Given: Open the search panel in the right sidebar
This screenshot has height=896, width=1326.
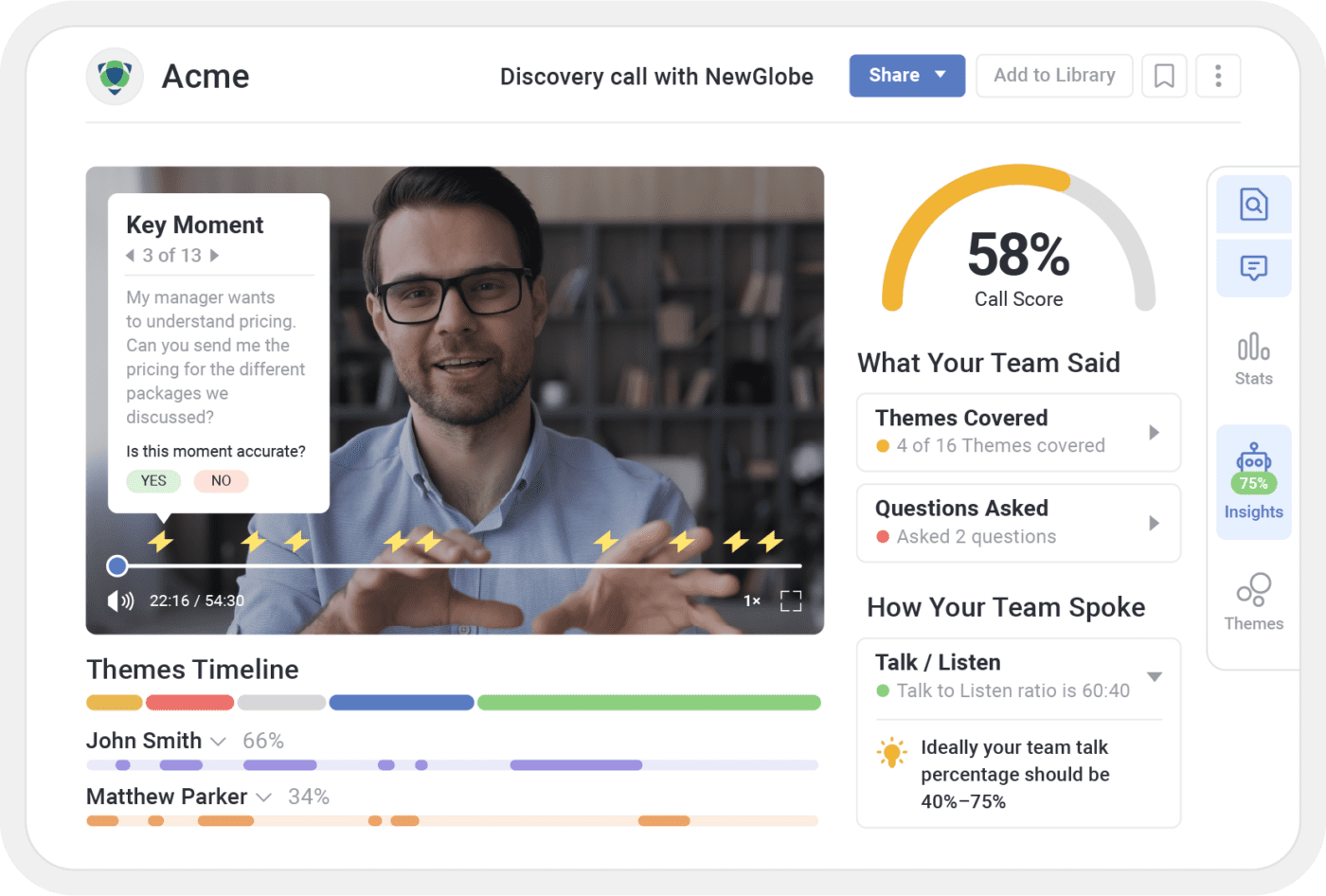Looking at the screenshot, I should click(x=1254, y=204).
